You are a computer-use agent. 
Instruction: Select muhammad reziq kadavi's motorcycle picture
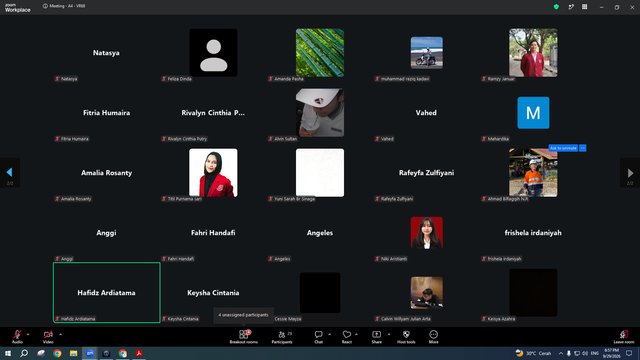click(427, 53)
